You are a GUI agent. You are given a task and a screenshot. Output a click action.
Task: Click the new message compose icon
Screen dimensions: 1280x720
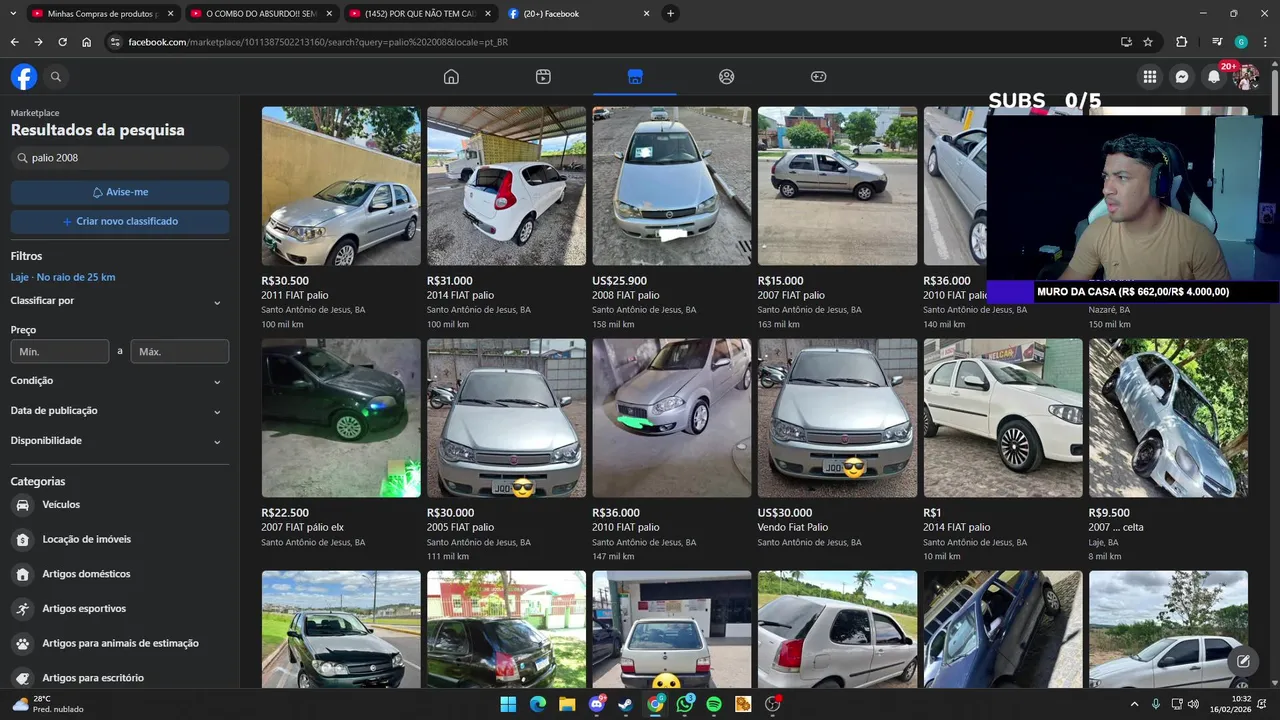[x=1243, y=661]
